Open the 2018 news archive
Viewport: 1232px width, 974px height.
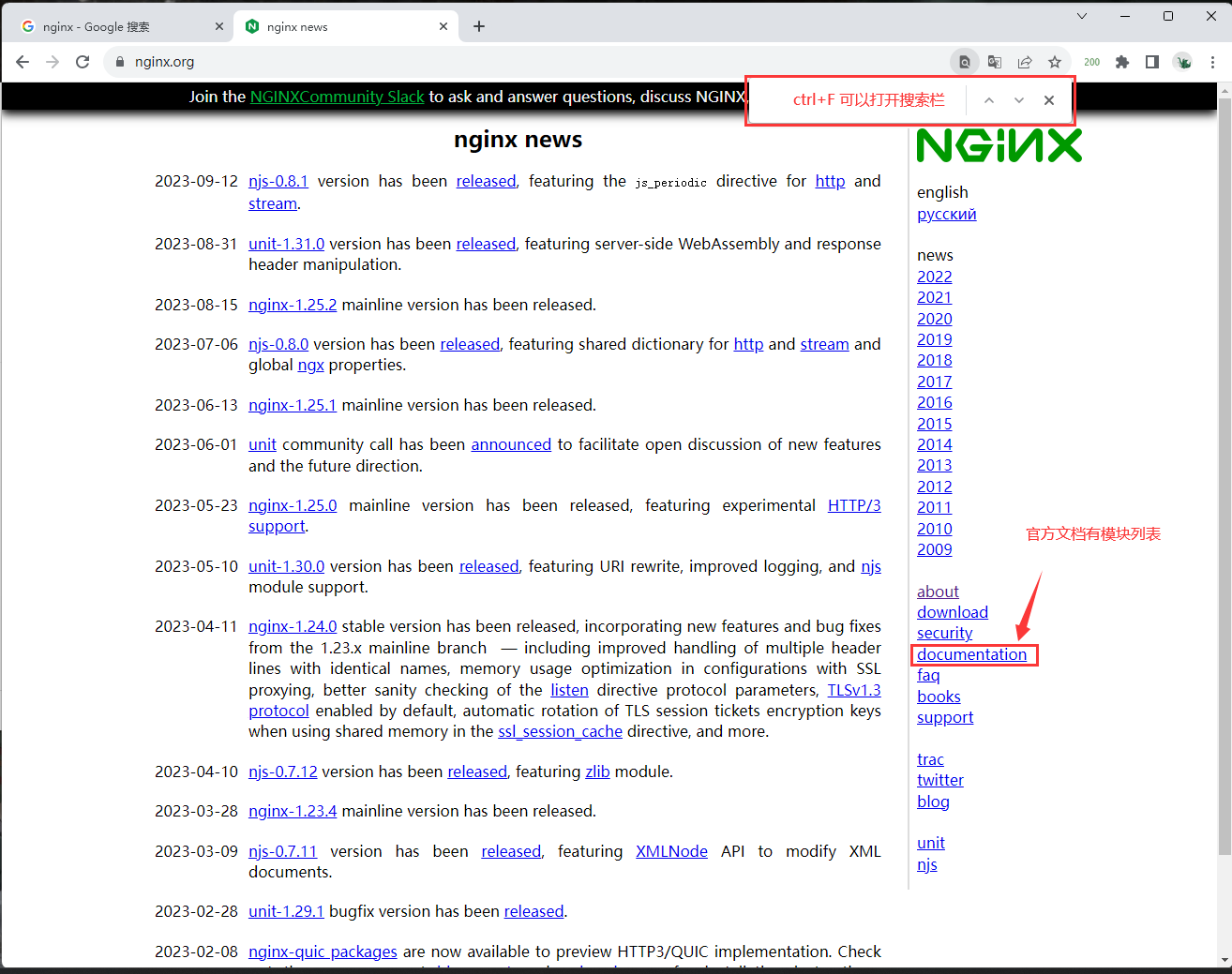[x=934, y=360]
